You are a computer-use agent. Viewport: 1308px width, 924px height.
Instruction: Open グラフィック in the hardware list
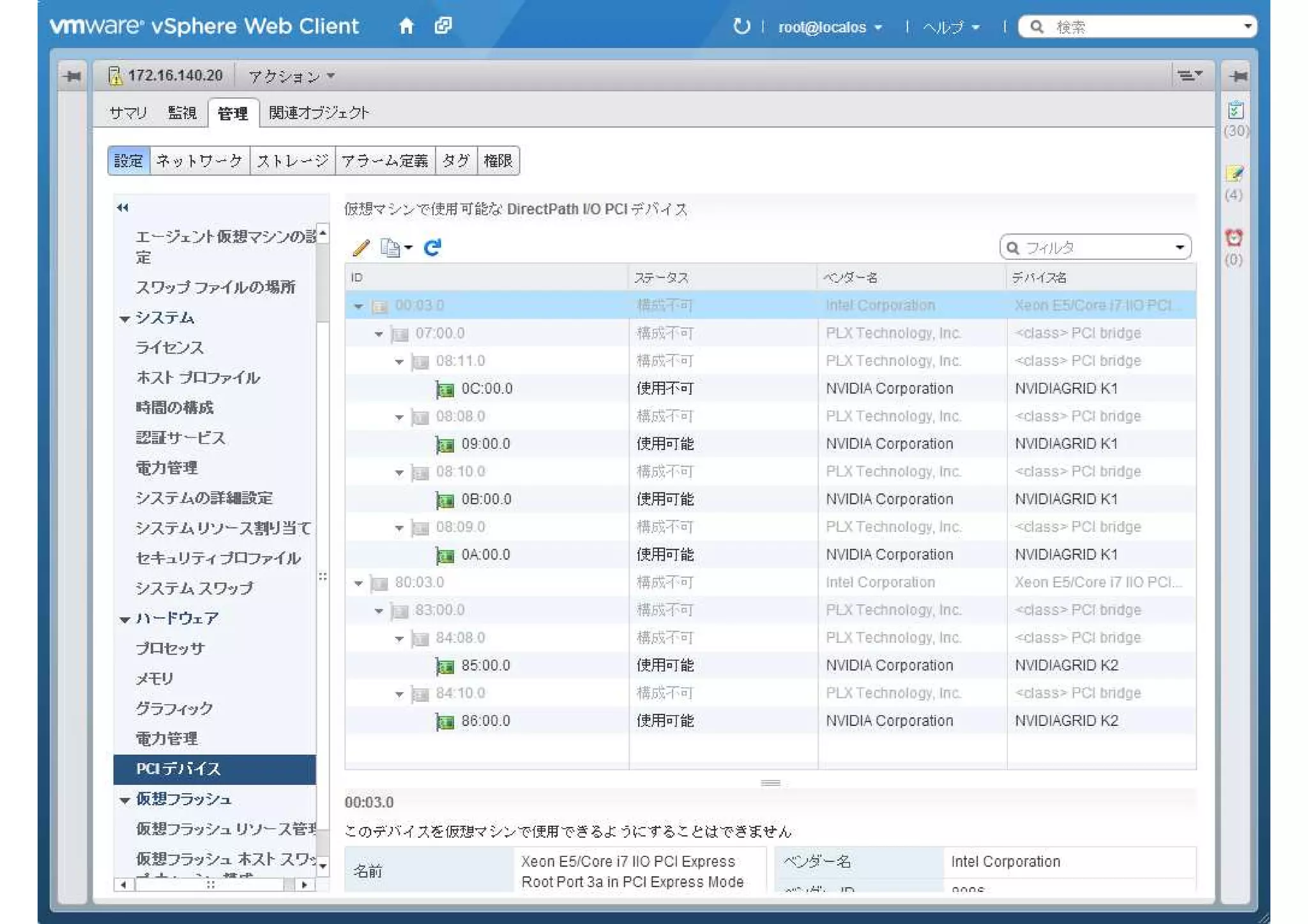pyautogui.click(x=174, y=708)
